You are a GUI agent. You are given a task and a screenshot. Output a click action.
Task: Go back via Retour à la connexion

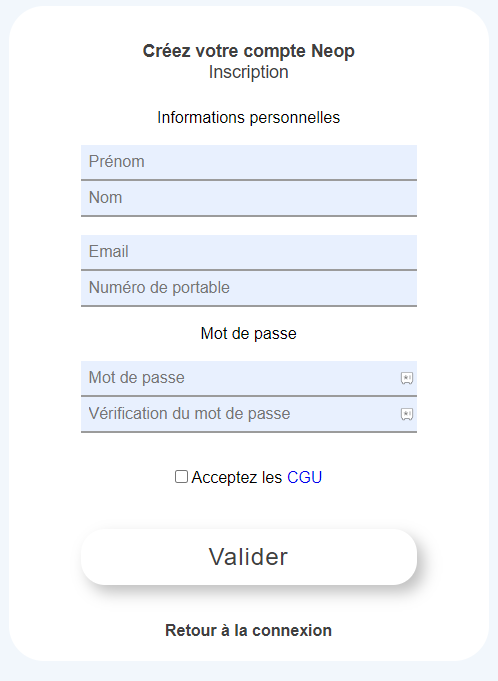pos(248,630)
